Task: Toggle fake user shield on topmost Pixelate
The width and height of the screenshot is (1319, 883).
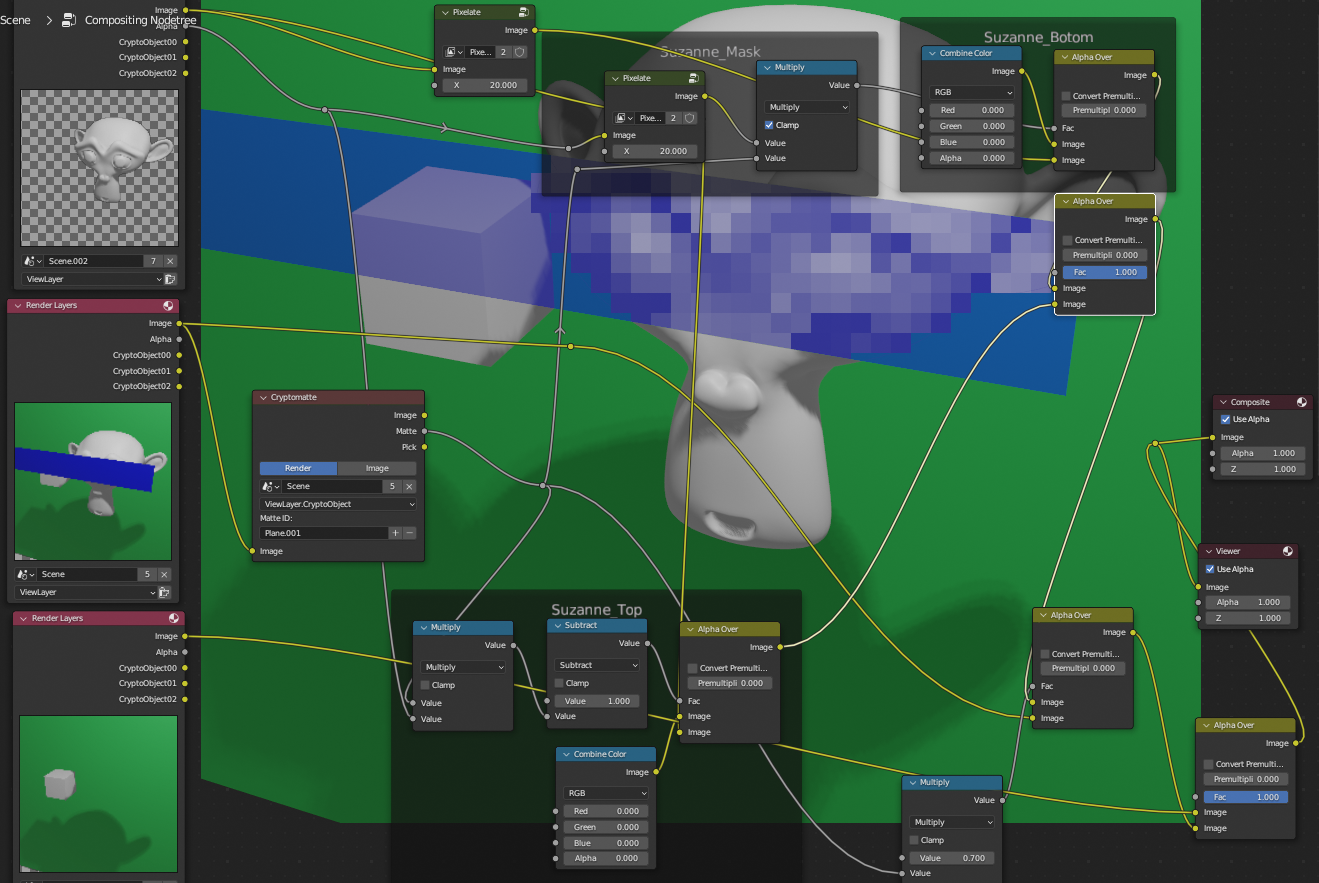Action: (x=519, y=51)
